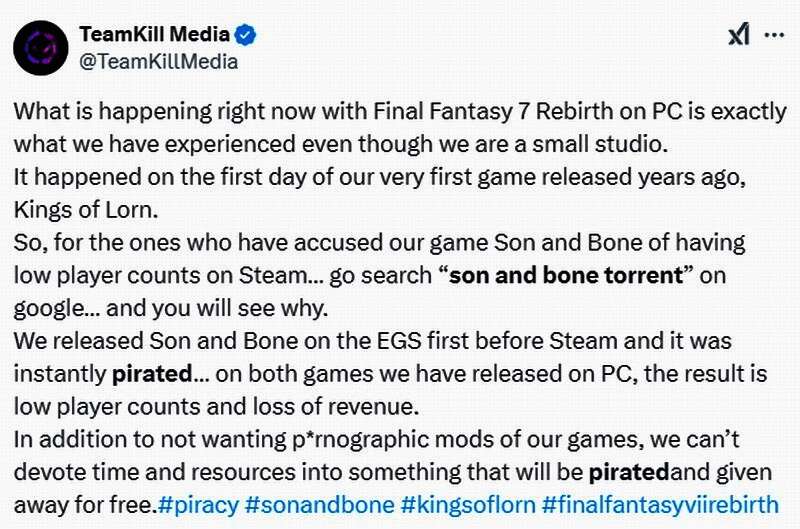
Task: Open the #piracy hashtag
Action: (196, 503)
